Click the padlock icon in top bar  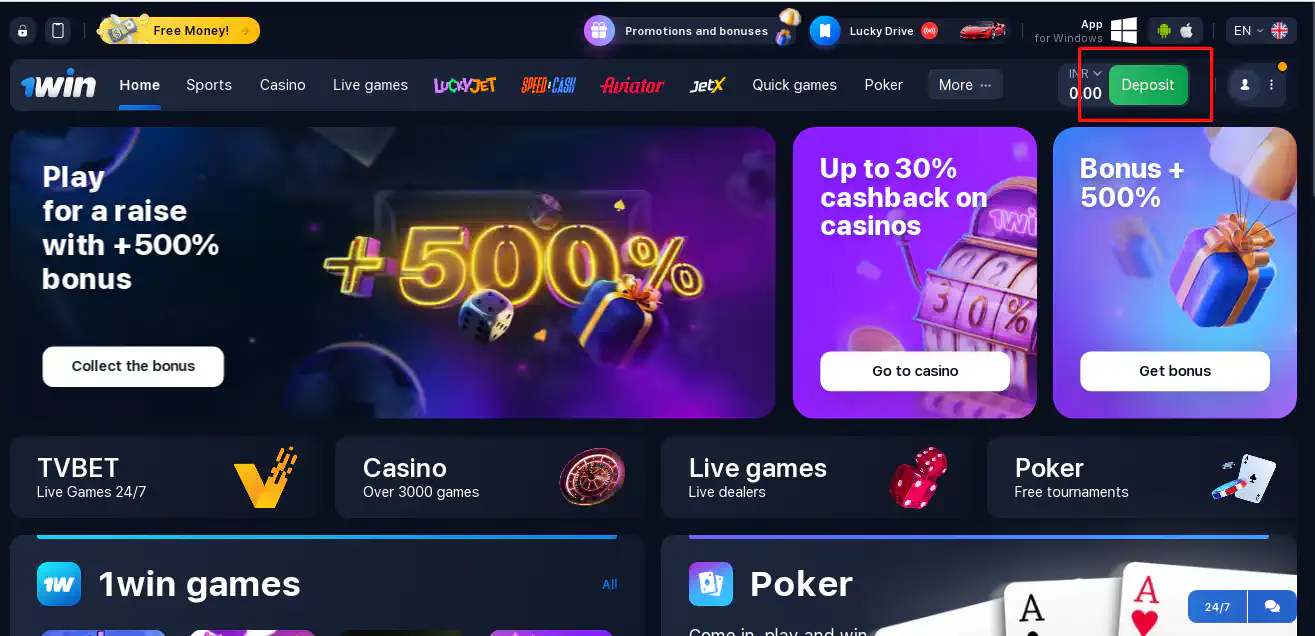point(23,31)
